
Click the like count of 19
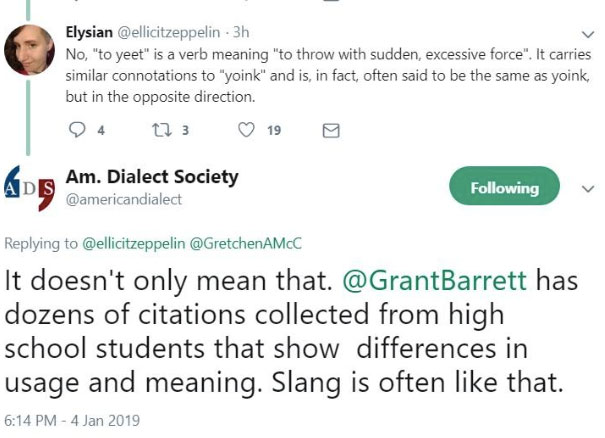point(273,130)
